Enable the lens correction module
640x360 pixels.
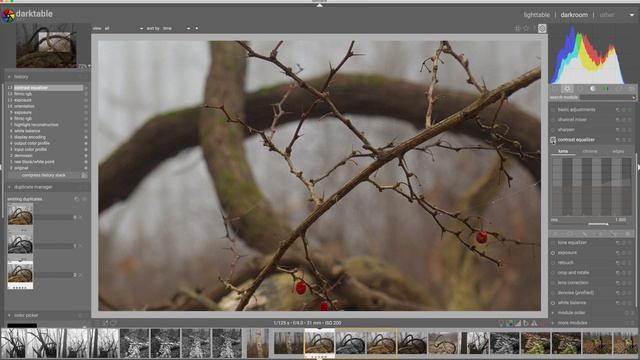pos(553,283)
